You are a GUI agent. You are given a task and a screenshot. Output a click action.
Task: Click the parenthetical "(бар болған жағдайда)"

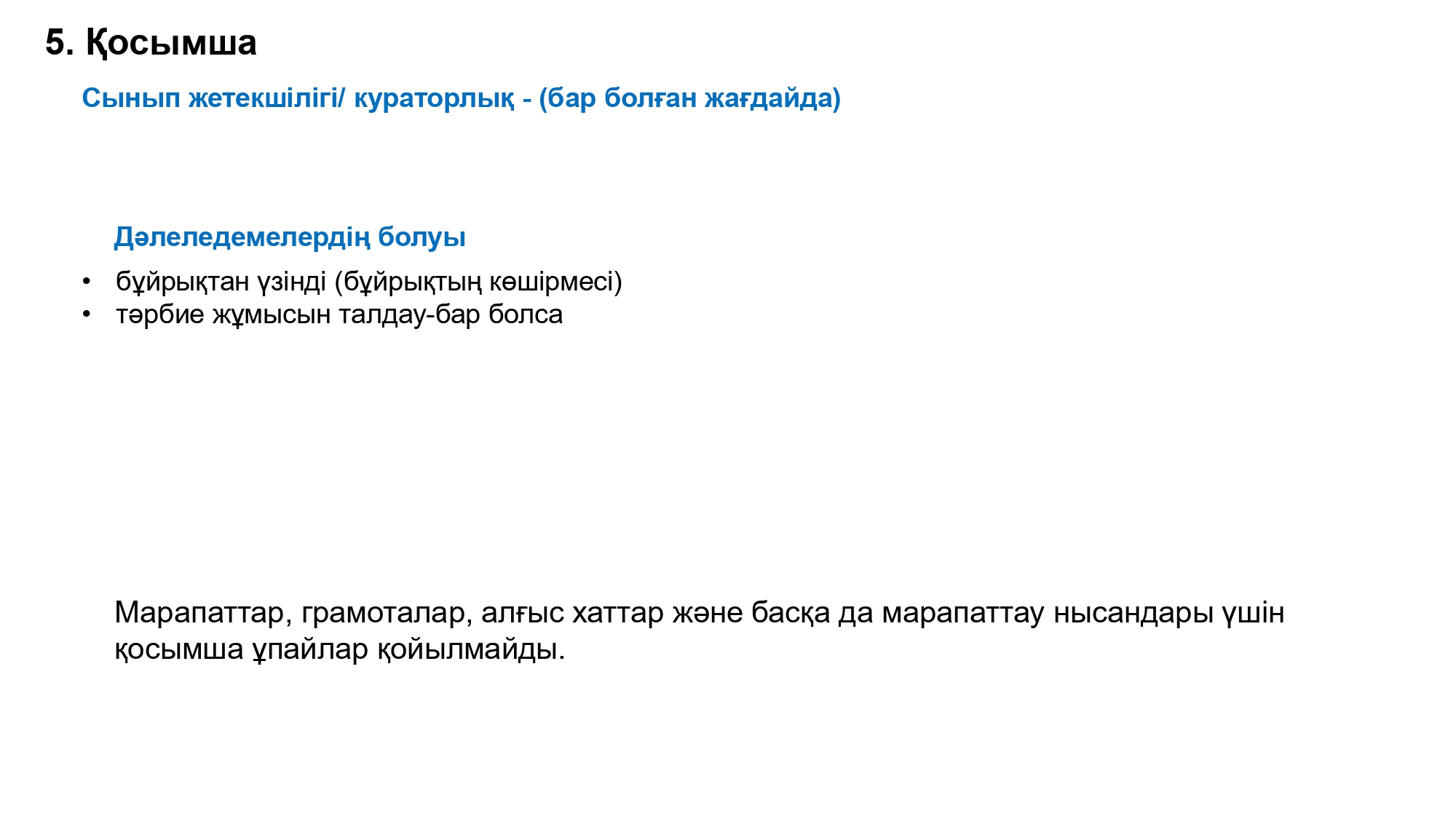pyautogui.click(x=690, y=98)
